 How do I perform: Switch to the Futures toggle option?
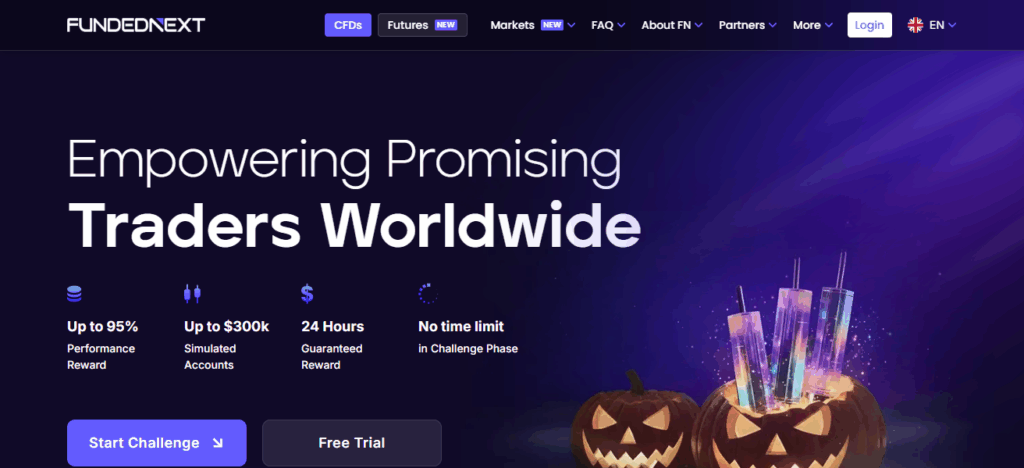coord(423,25)
